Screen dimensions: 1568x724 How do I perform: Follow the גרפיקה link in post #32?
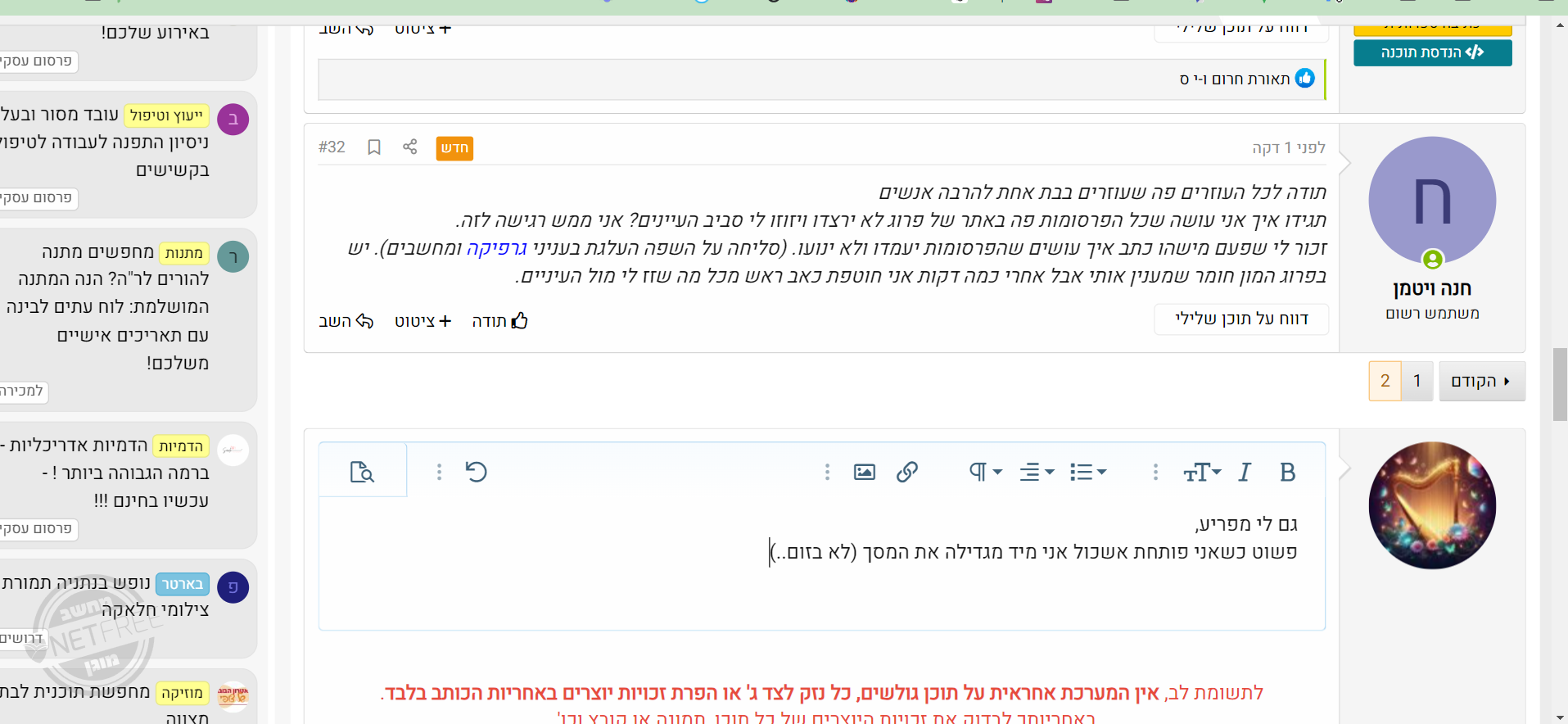tap(496, 248)
